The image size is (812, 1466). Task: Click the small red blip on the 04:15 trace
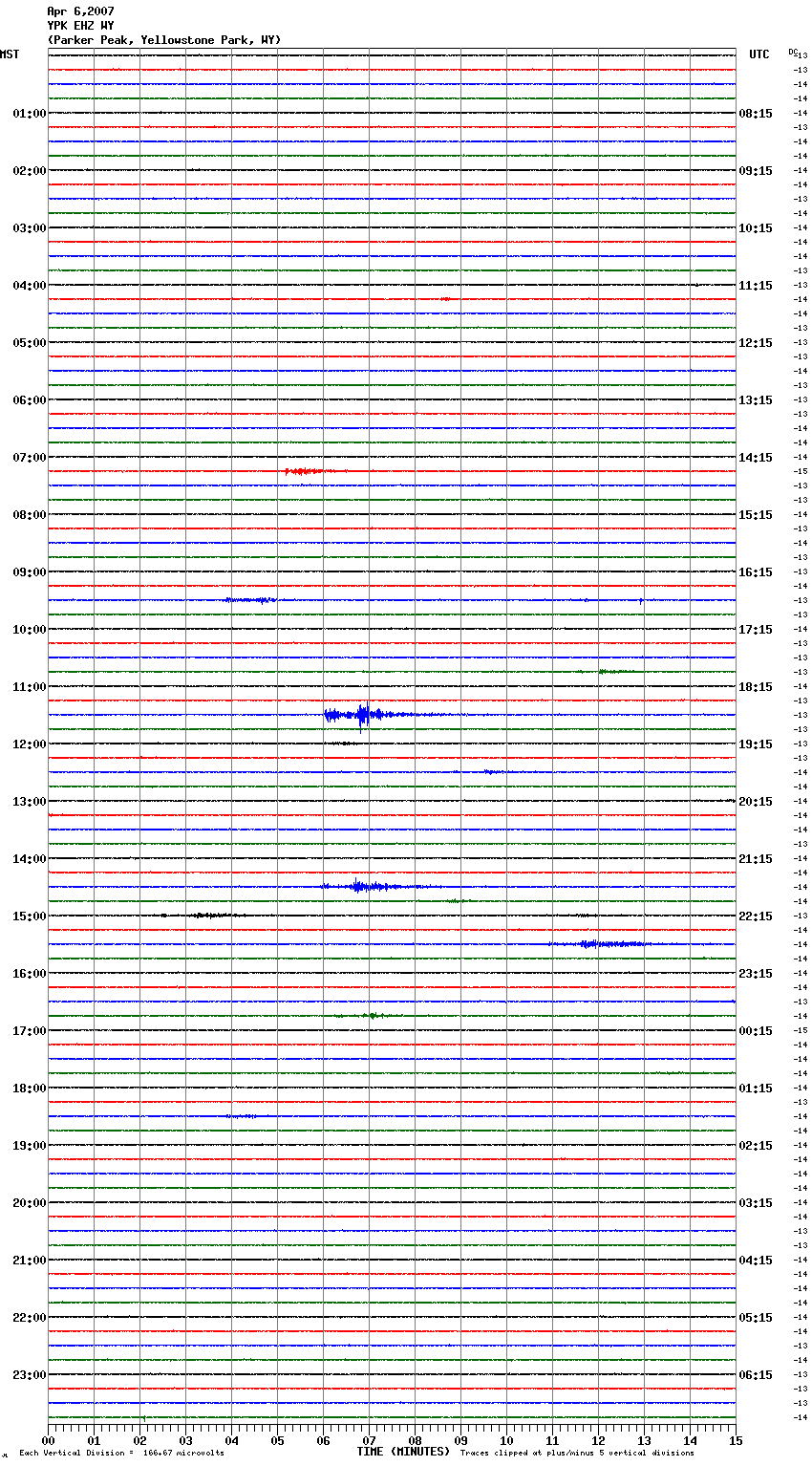point(445,299)
